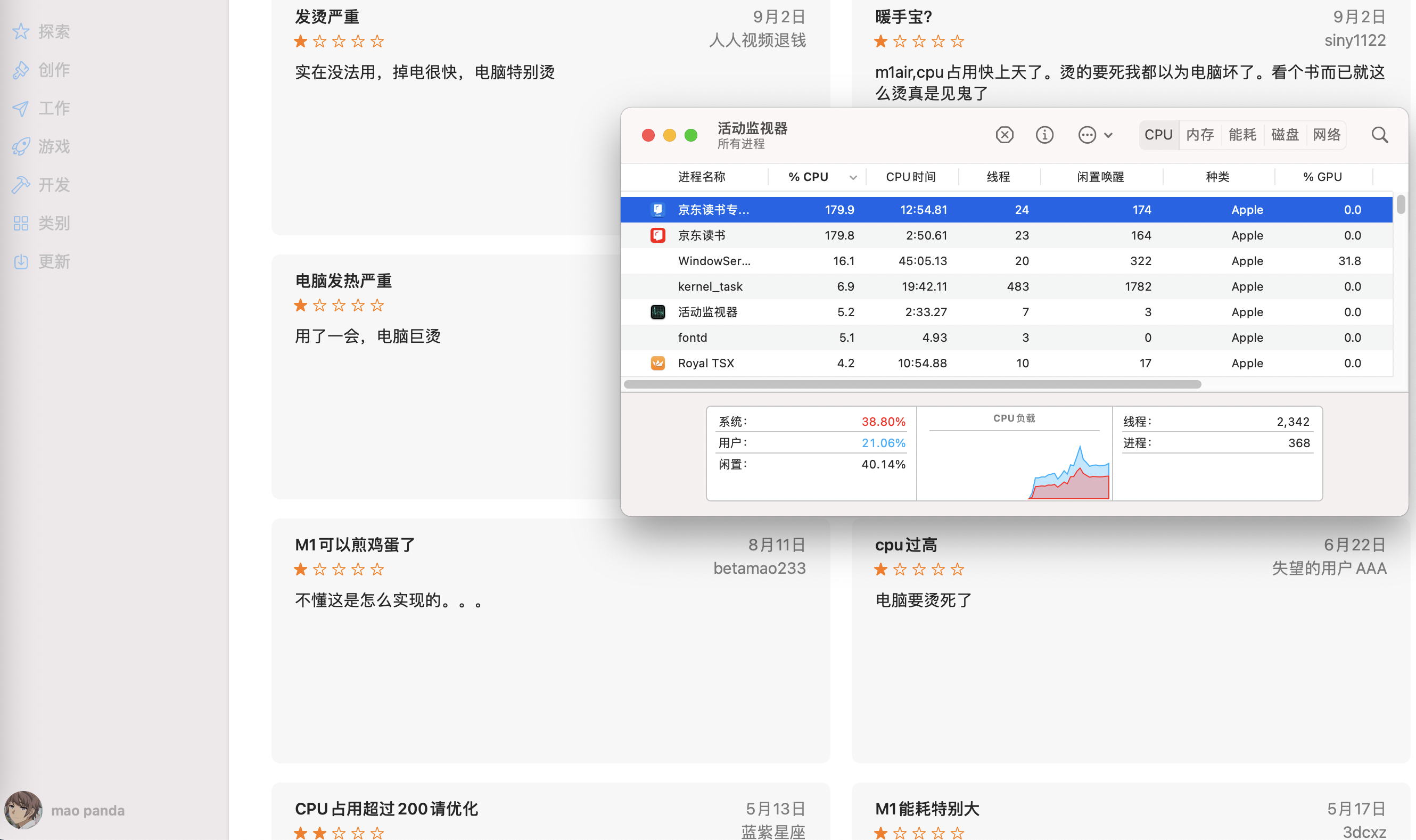Screen dimensions: 1416x840
Task: Switch to the 能耗 tab
Action: tap(1242, 135)
